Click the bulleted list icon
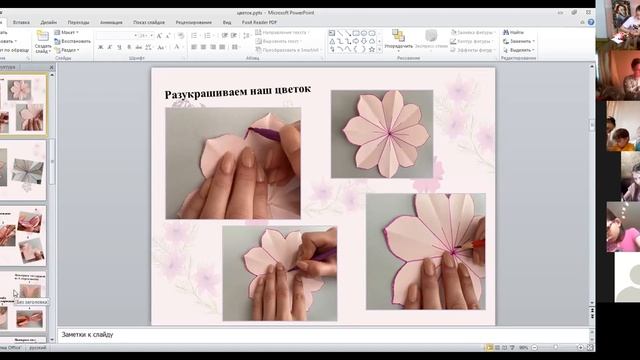 click(x=194, y=36)
